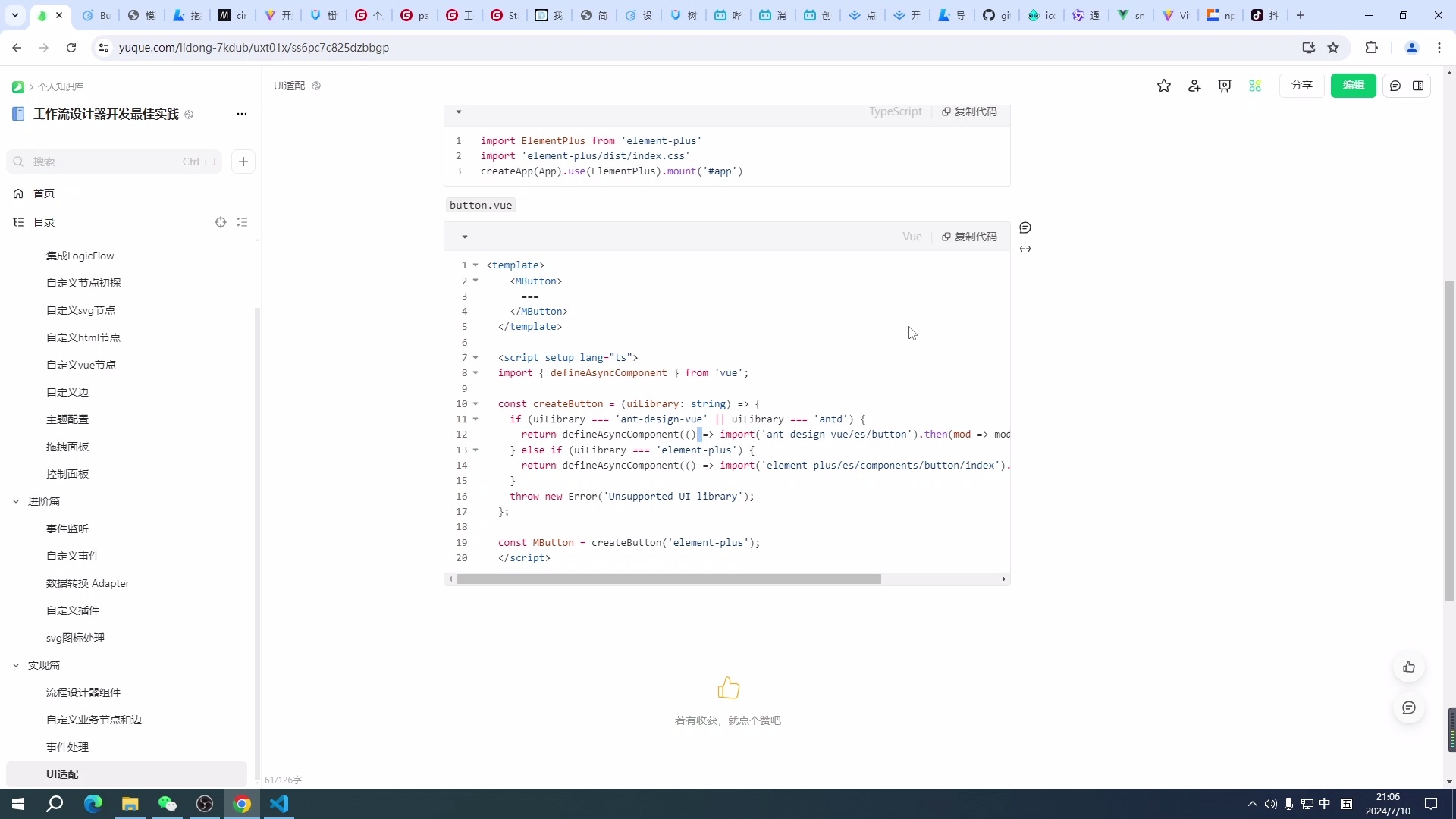Click the locate current document target icon

tap(221, 222)
